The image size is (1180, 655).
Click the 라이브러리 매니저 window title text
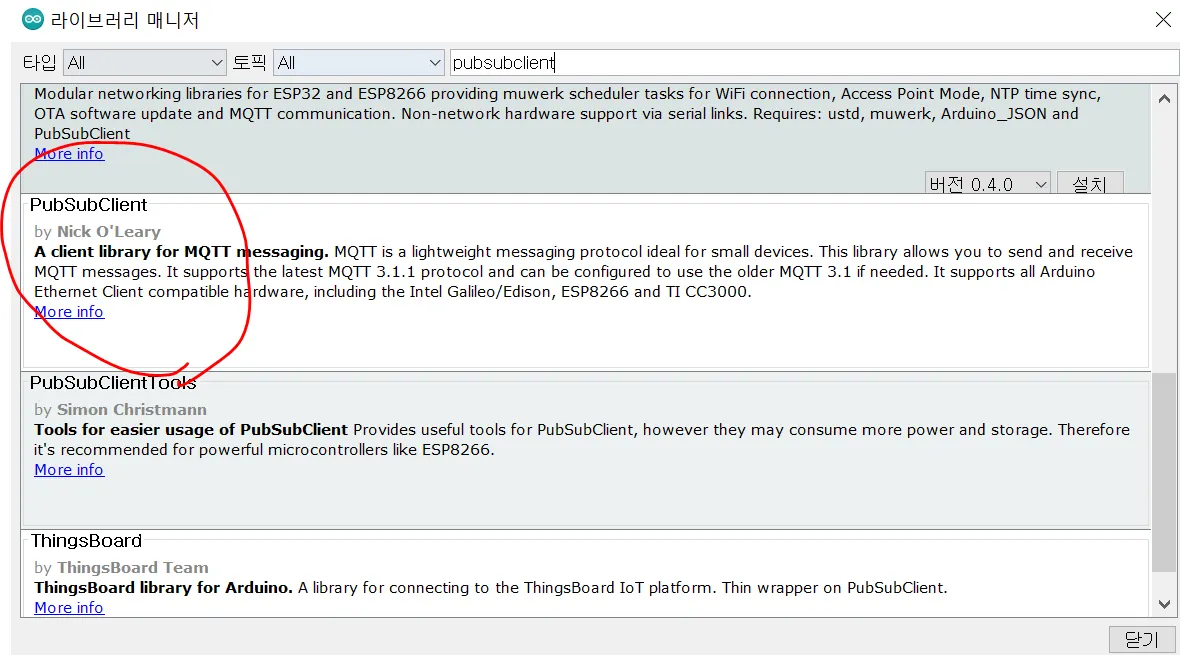pos(125,20)
